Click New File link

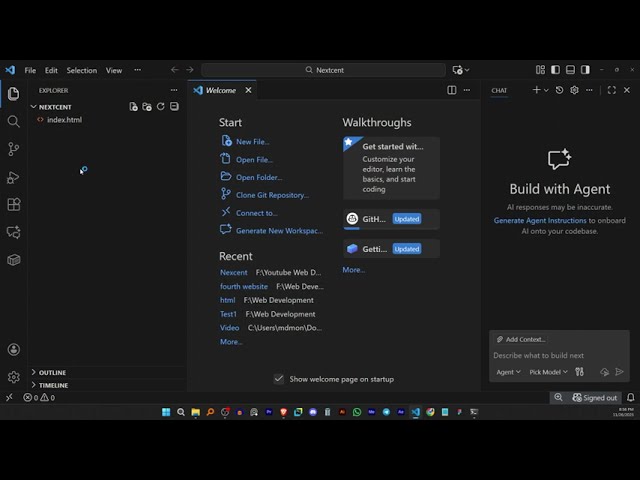pos(253,142)
